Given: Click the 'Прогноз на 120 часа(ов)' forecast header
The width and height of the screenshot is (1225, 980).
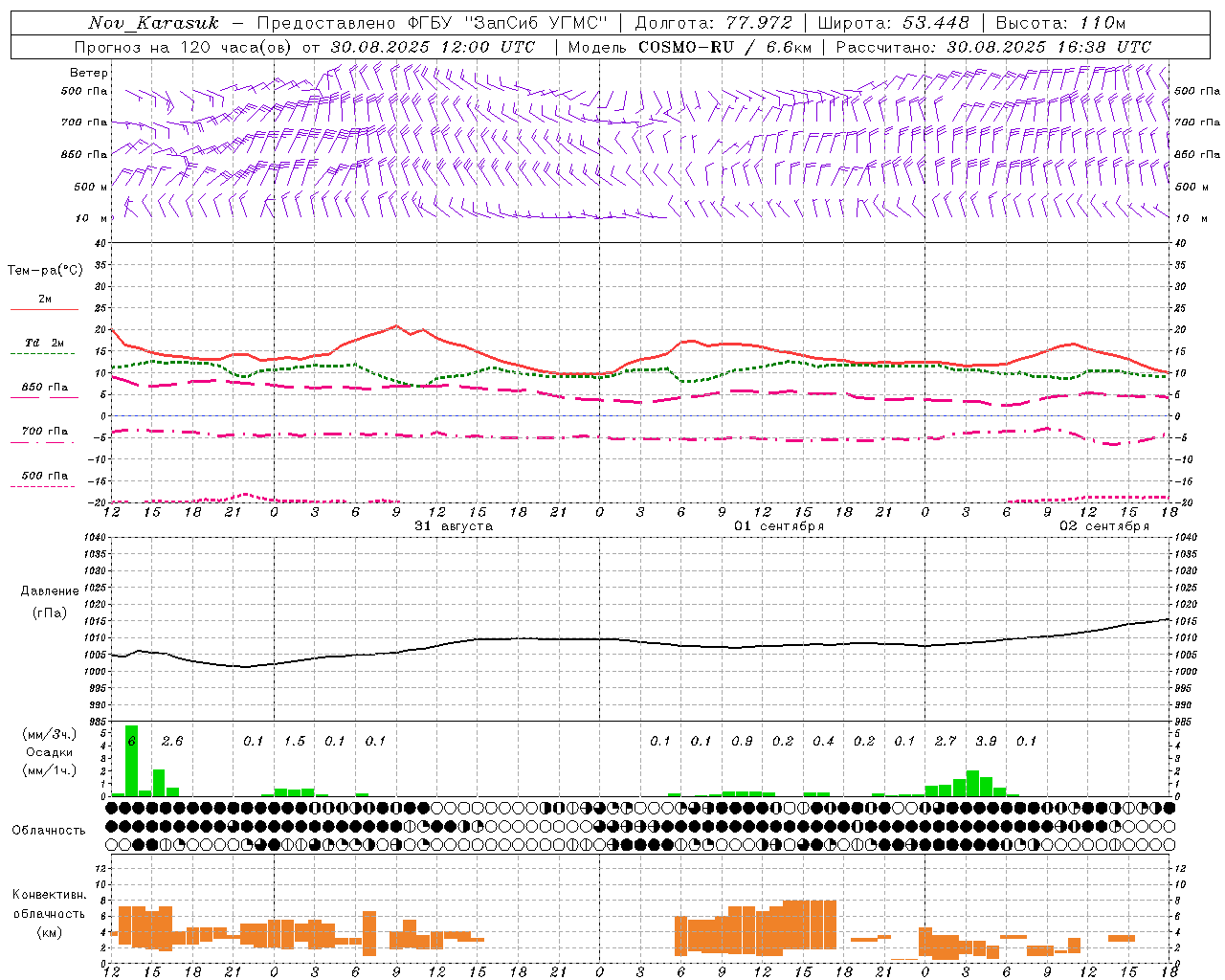Looking at the screenshot, I should click(182, 47).
